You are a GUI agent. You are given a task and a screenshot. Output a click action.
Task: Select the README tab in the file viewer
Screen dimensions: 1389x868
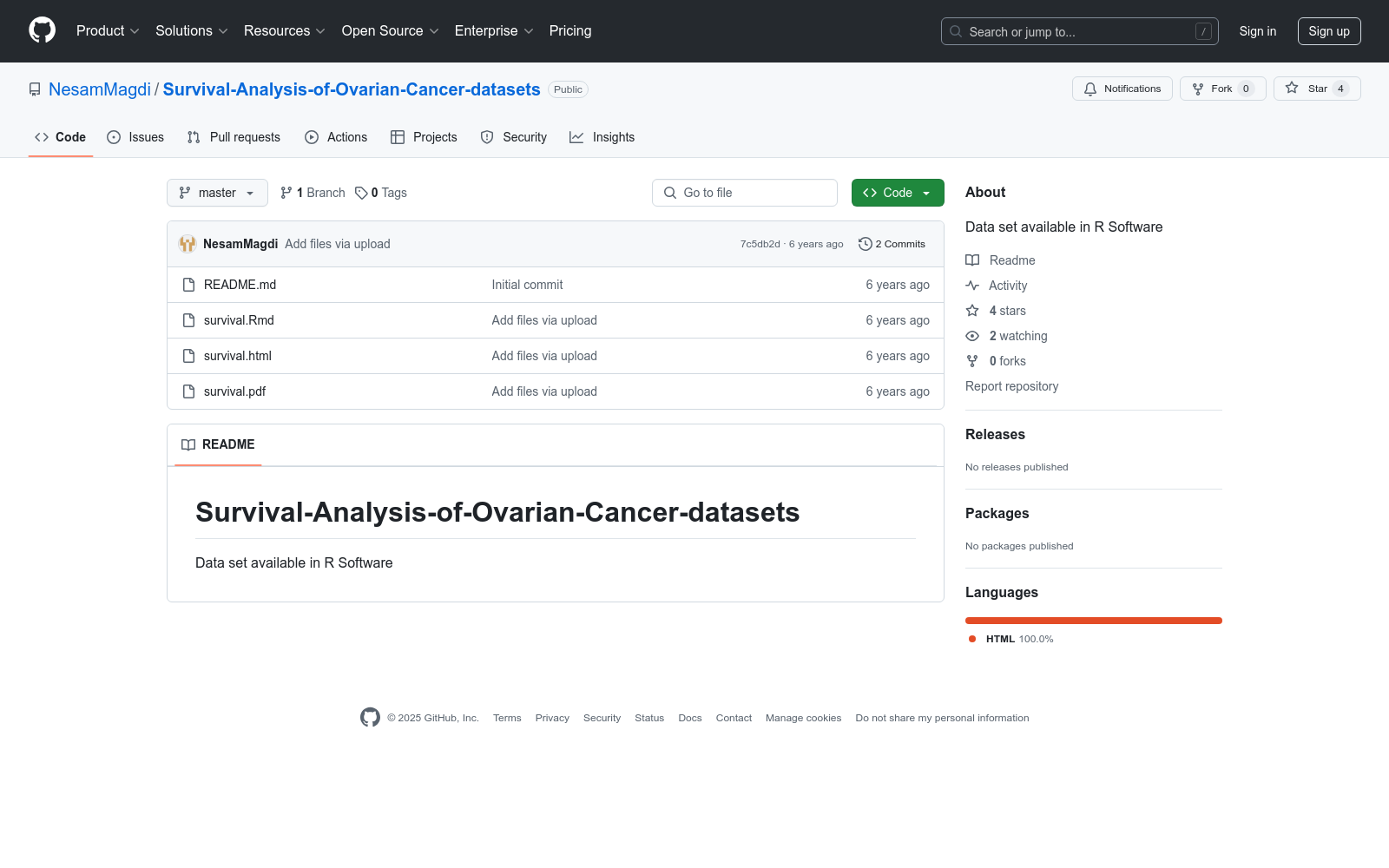[x=218, y=444]
